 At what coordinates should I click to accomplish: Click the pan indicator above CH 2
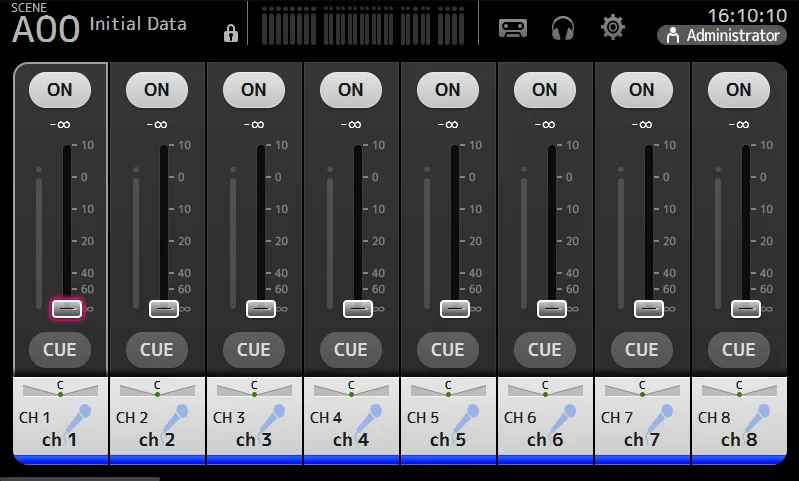coord(157,389)
